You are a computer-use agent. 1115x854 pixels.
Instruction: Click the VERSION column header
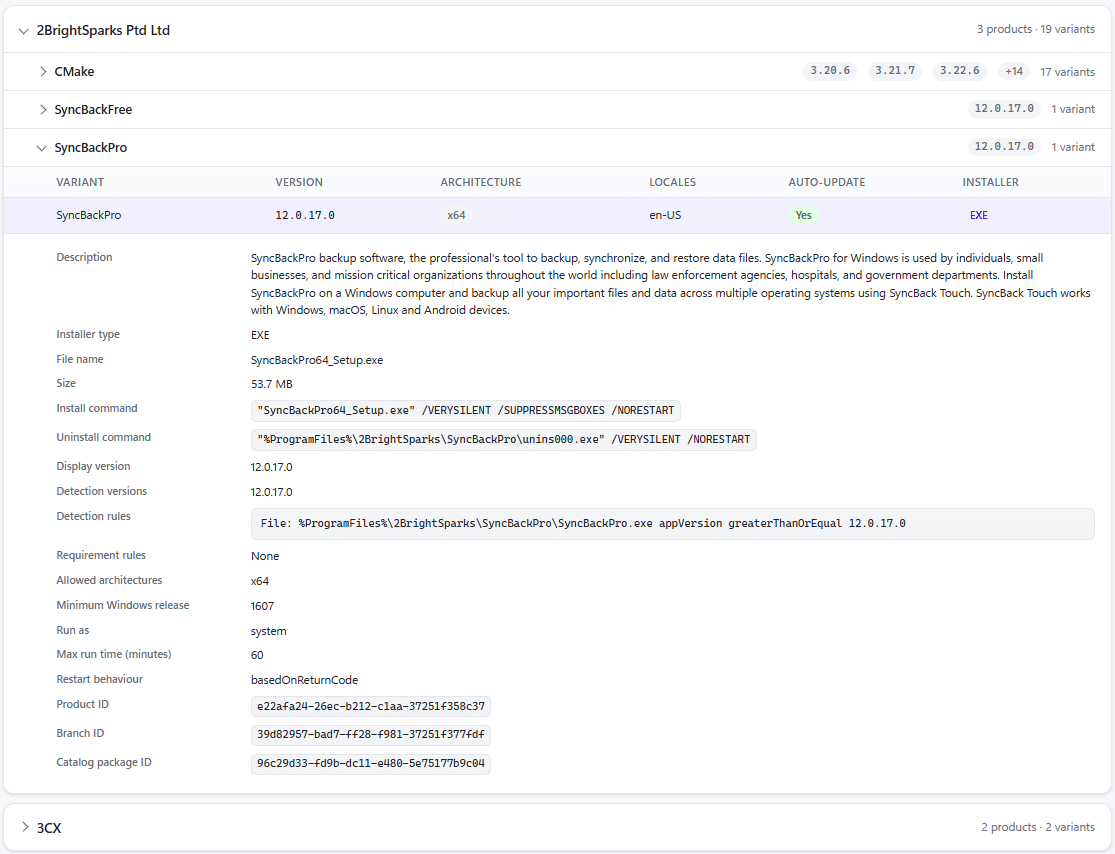299,182
